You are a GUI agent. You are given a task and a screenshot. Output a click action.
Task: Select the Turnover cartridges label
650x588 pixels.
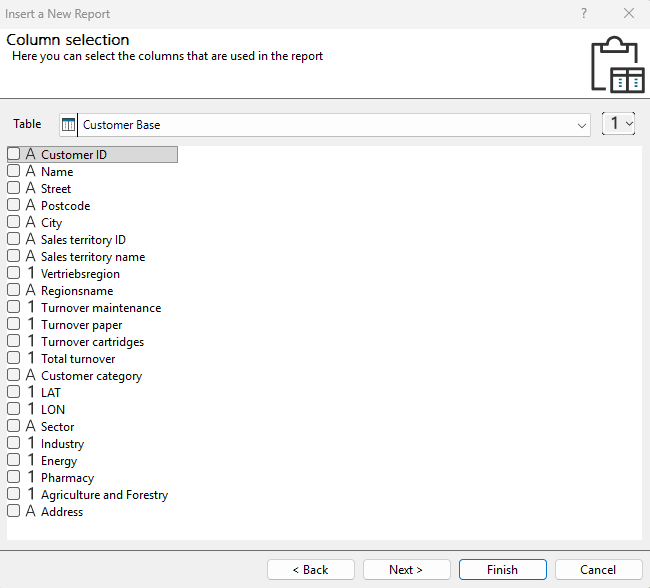coord(92,342)
